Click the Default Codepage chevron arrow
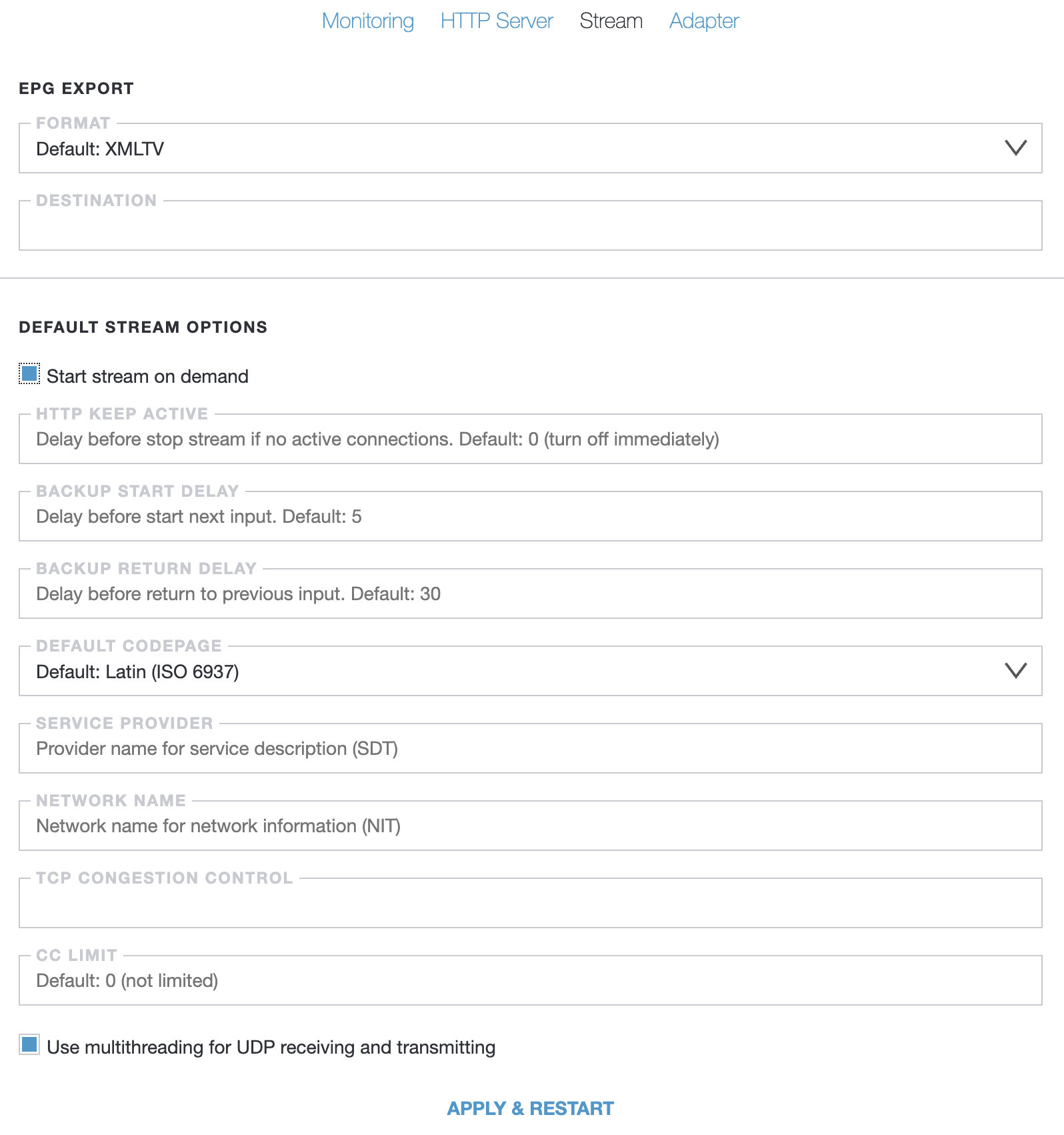 tap(1015, 671)
